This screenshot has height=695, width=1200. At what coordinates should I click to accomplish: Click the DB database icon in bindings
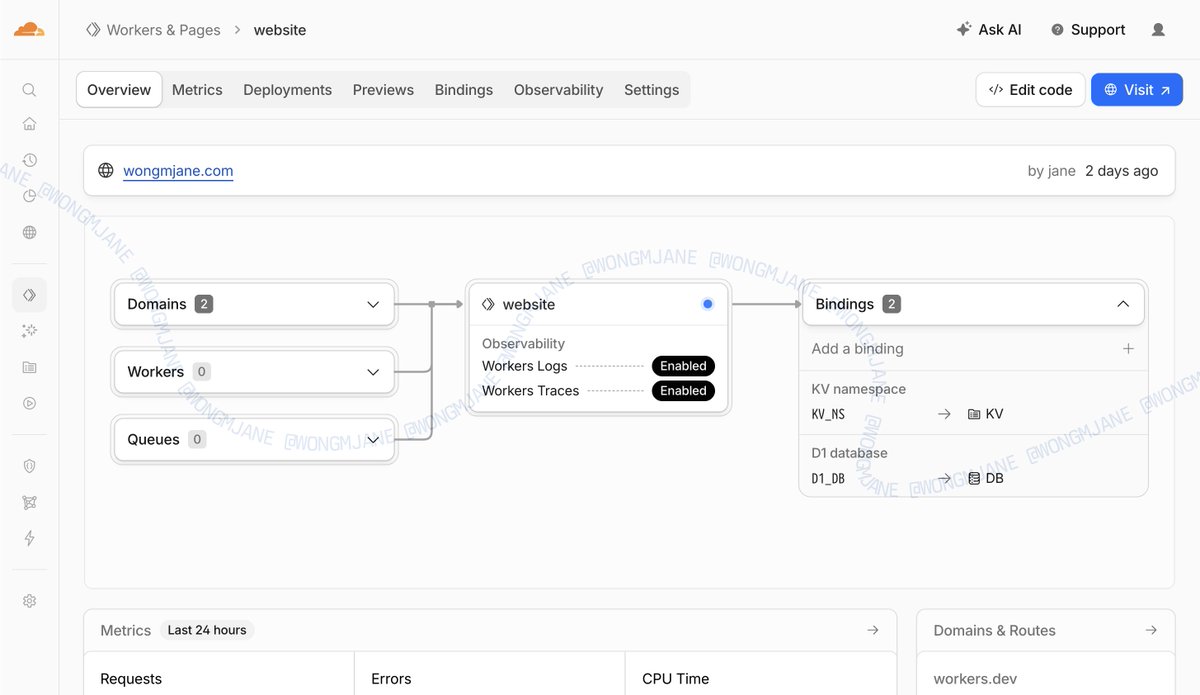pos(974,478)
